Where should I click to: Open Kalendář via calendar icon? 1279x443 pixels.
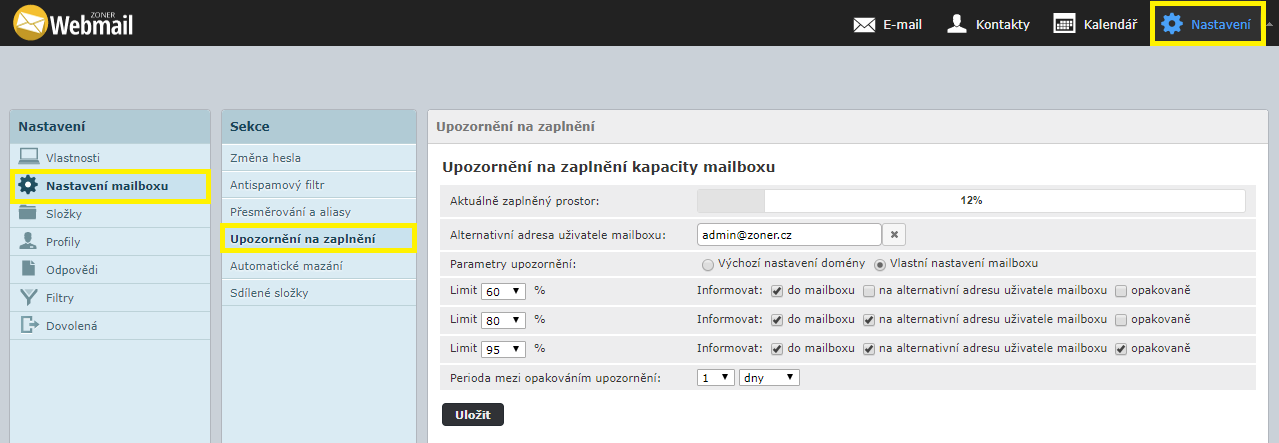pos(1065,24)
